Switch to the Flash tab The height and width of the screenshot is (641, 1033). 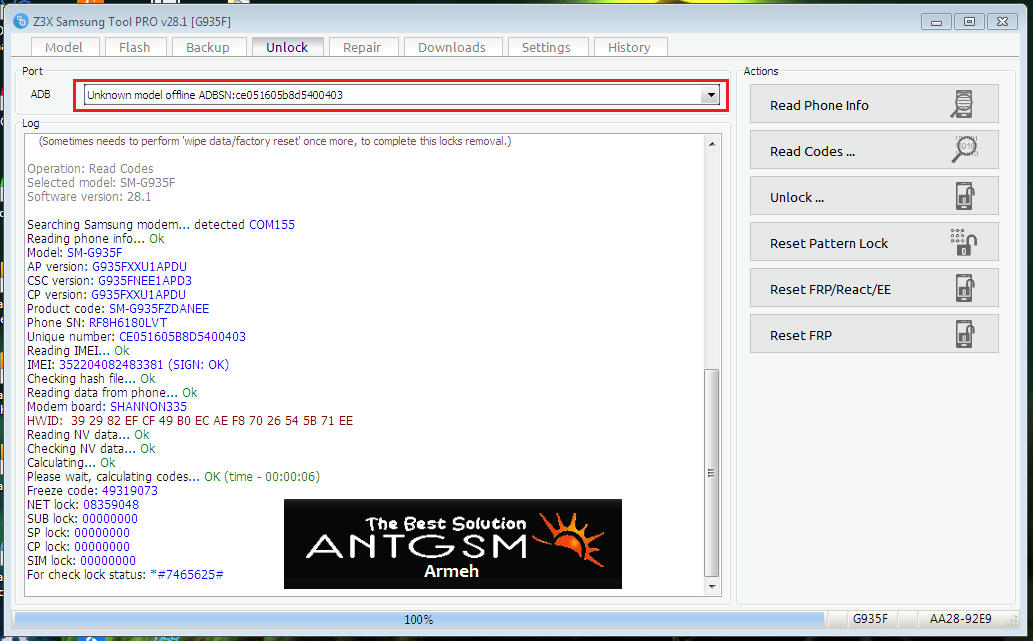(134, 47)
